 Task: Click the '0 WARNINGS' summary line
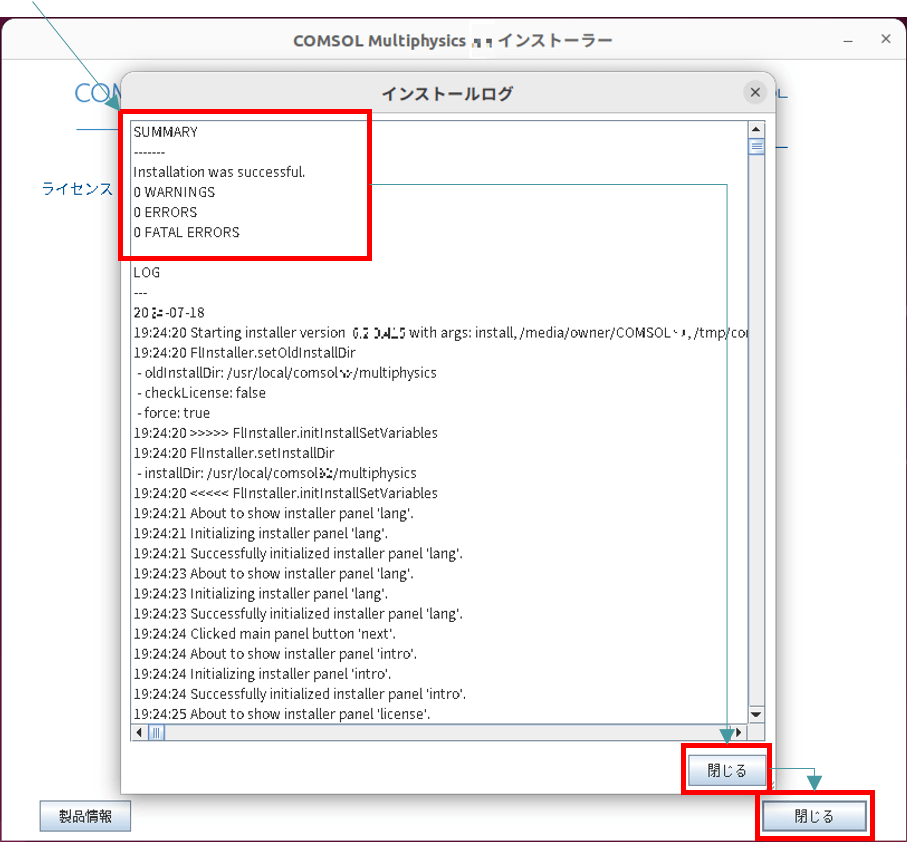click(174, 192)
